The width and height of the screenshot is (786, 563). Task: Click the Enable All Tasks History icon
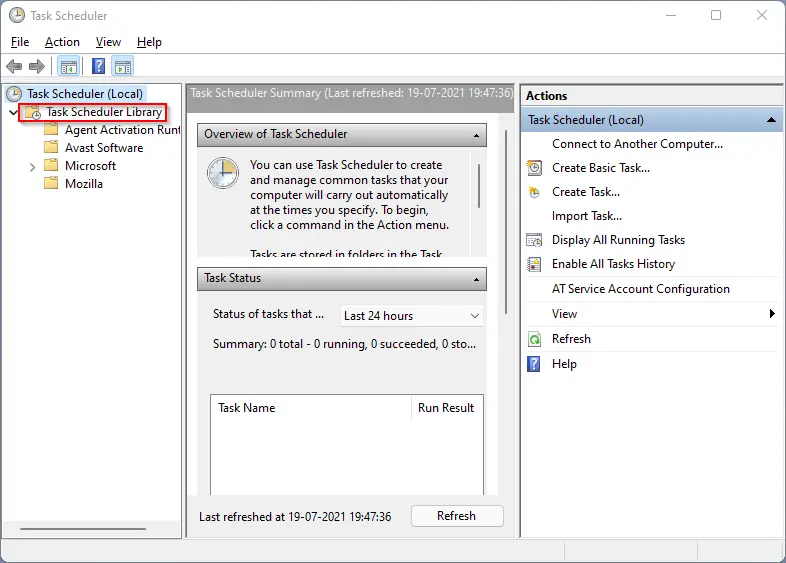point(534,264)
